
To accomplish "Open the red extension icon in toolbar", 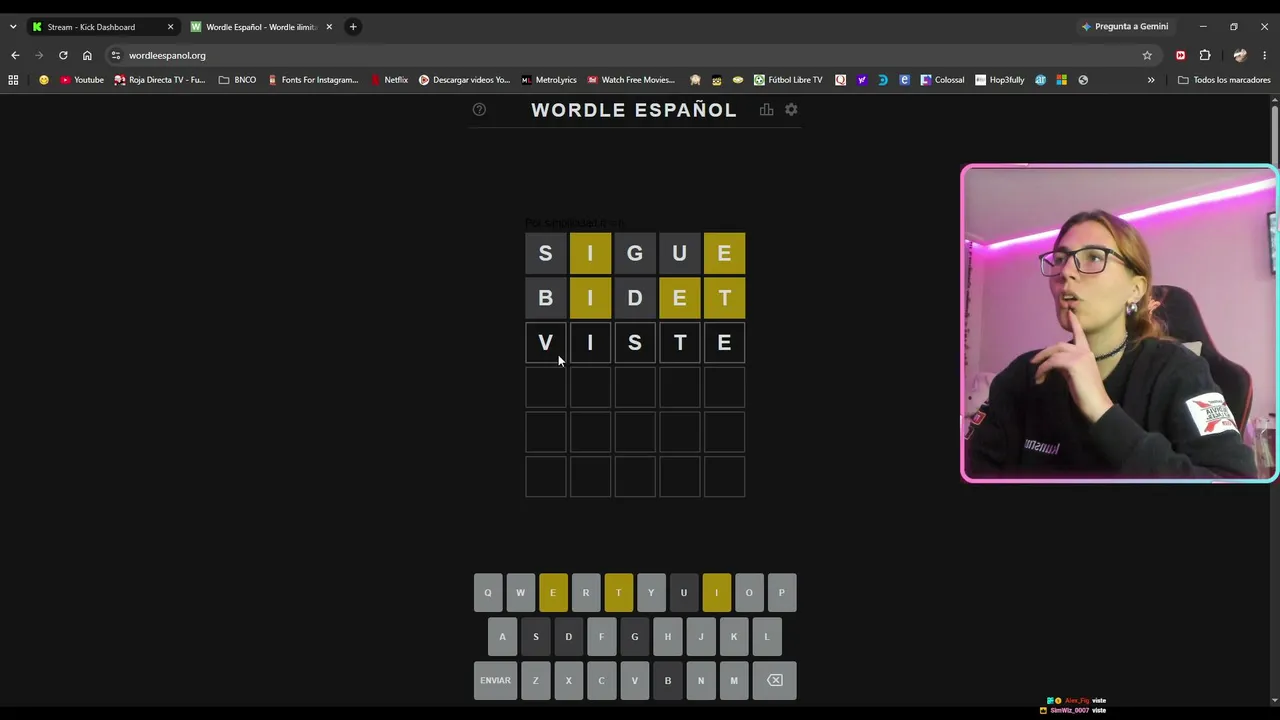I will coord(1181,55).
